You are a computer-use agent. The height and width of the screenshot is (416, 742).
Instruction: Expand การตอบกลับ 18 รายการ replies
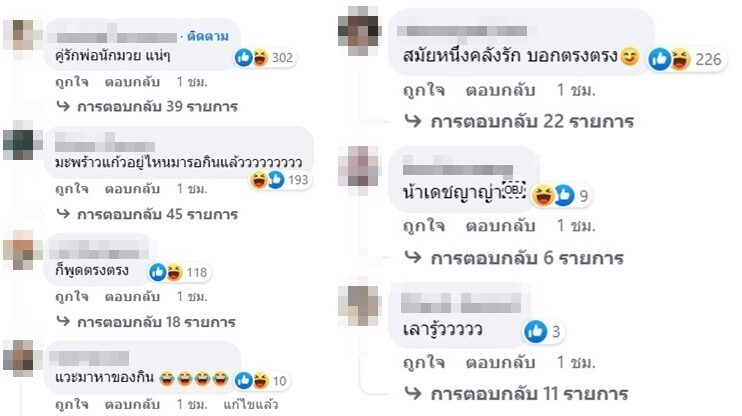146,322
